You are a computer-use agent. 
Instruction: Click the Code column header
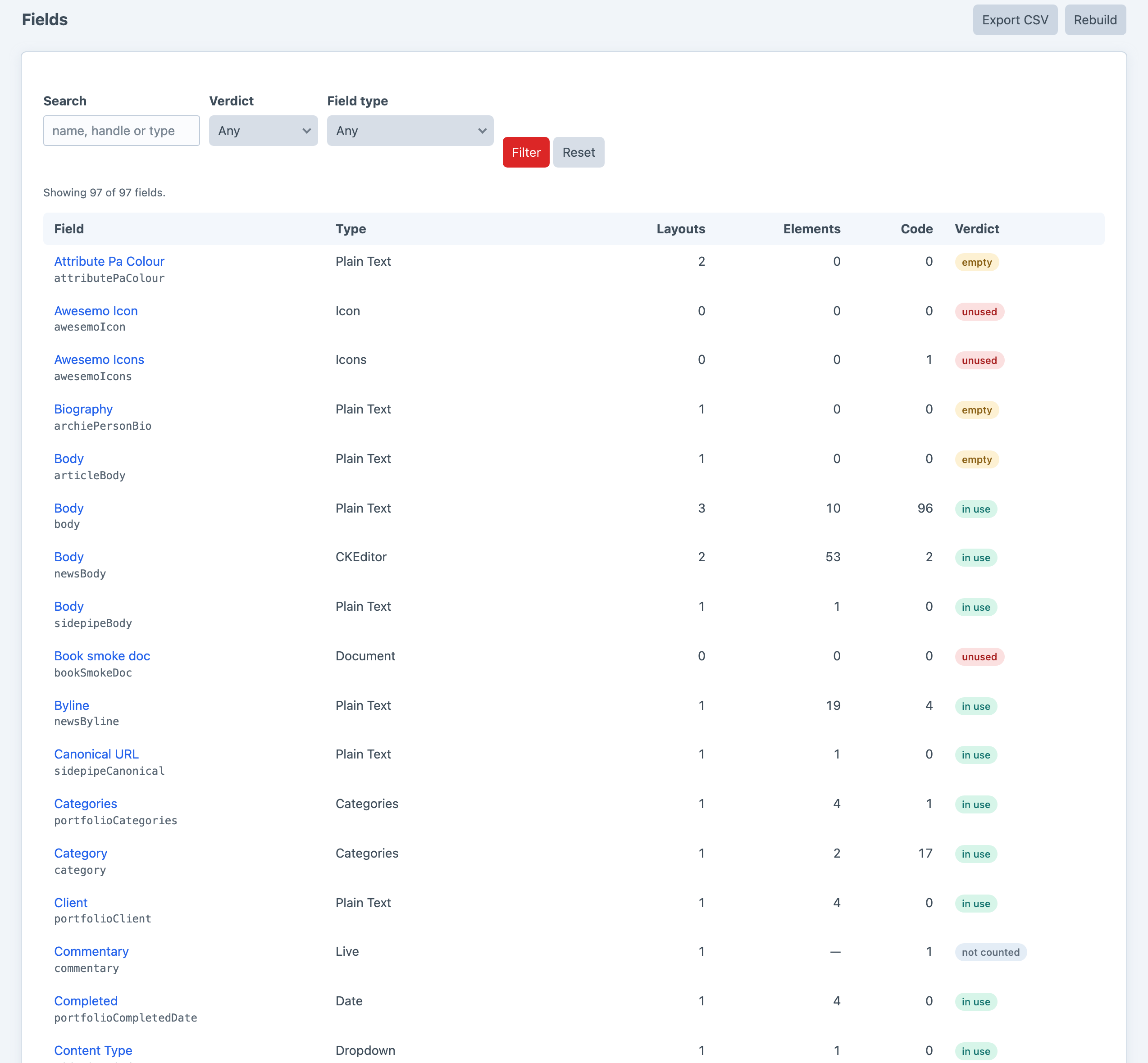pyautogui.click(x=917, y=229)
